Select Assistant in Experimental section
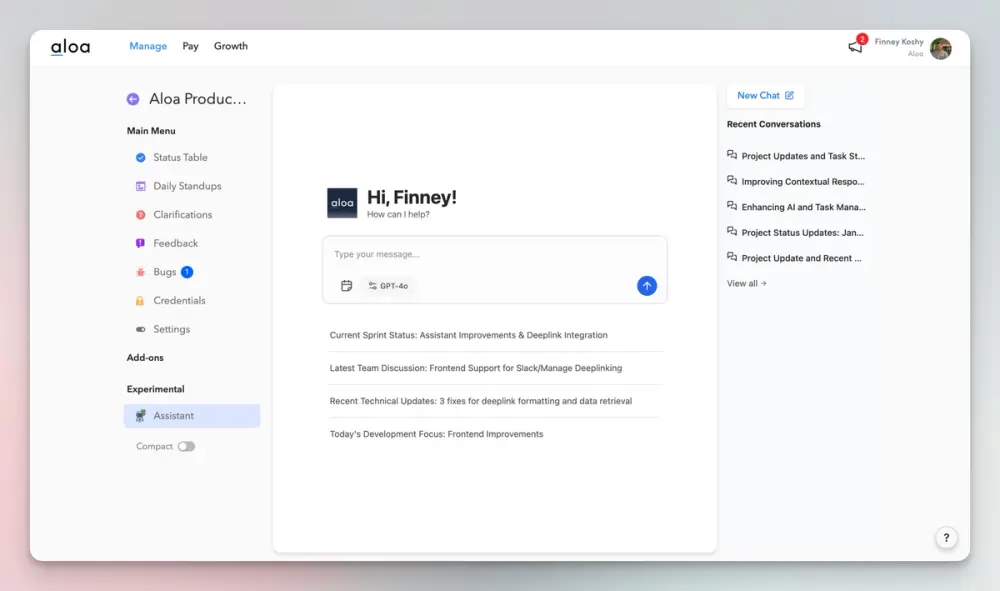 pyautogui.click(x=192, y=416)
